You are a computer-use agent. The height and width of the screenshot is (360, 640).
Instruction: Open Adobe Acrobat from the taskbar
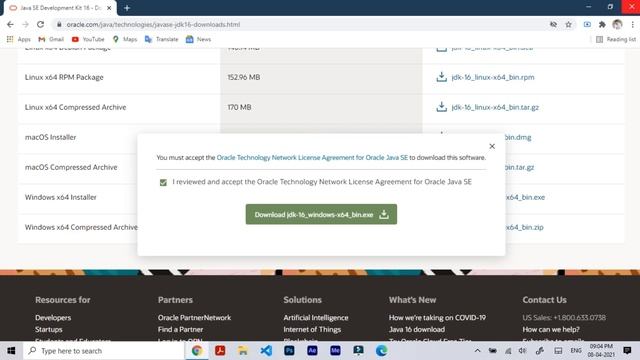(220, 351)
